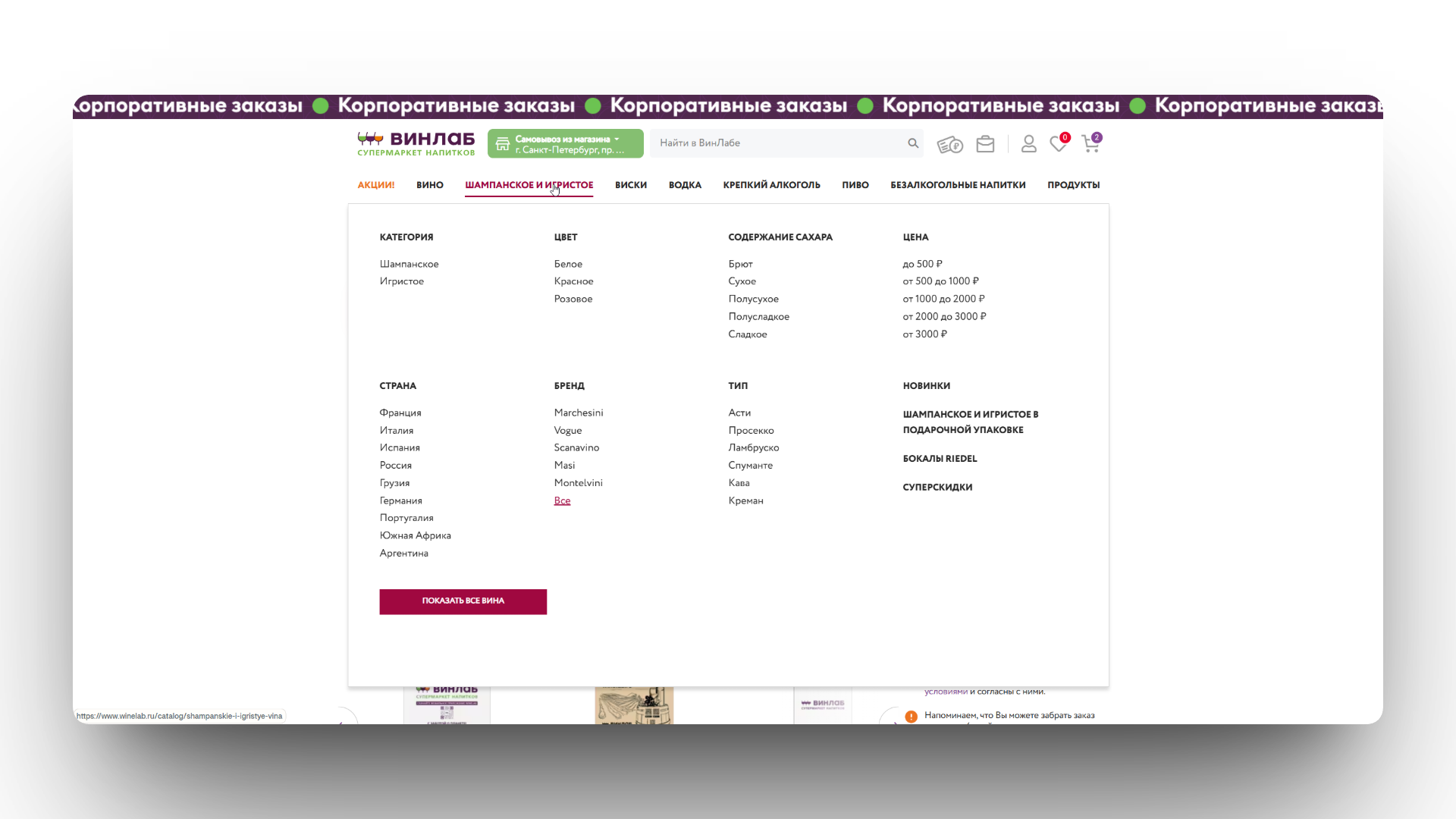Open the АКЦИИ! menu item

(x=376, y=185)
